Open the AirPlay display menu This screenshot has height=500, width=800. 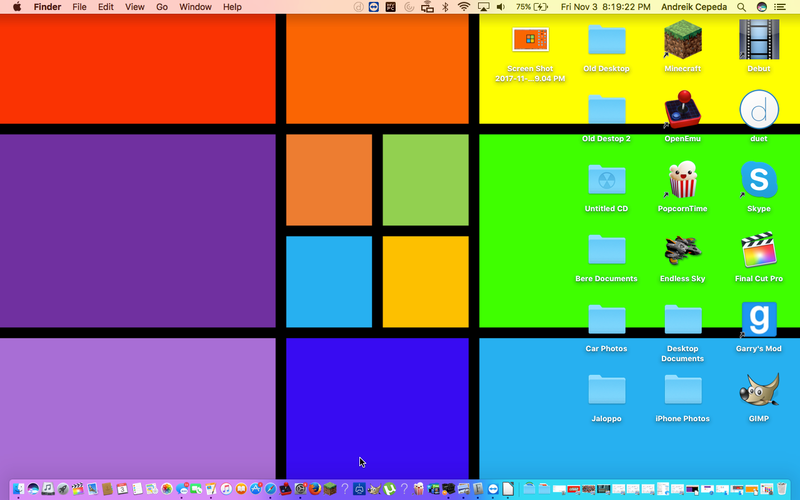tap(483, 7)
